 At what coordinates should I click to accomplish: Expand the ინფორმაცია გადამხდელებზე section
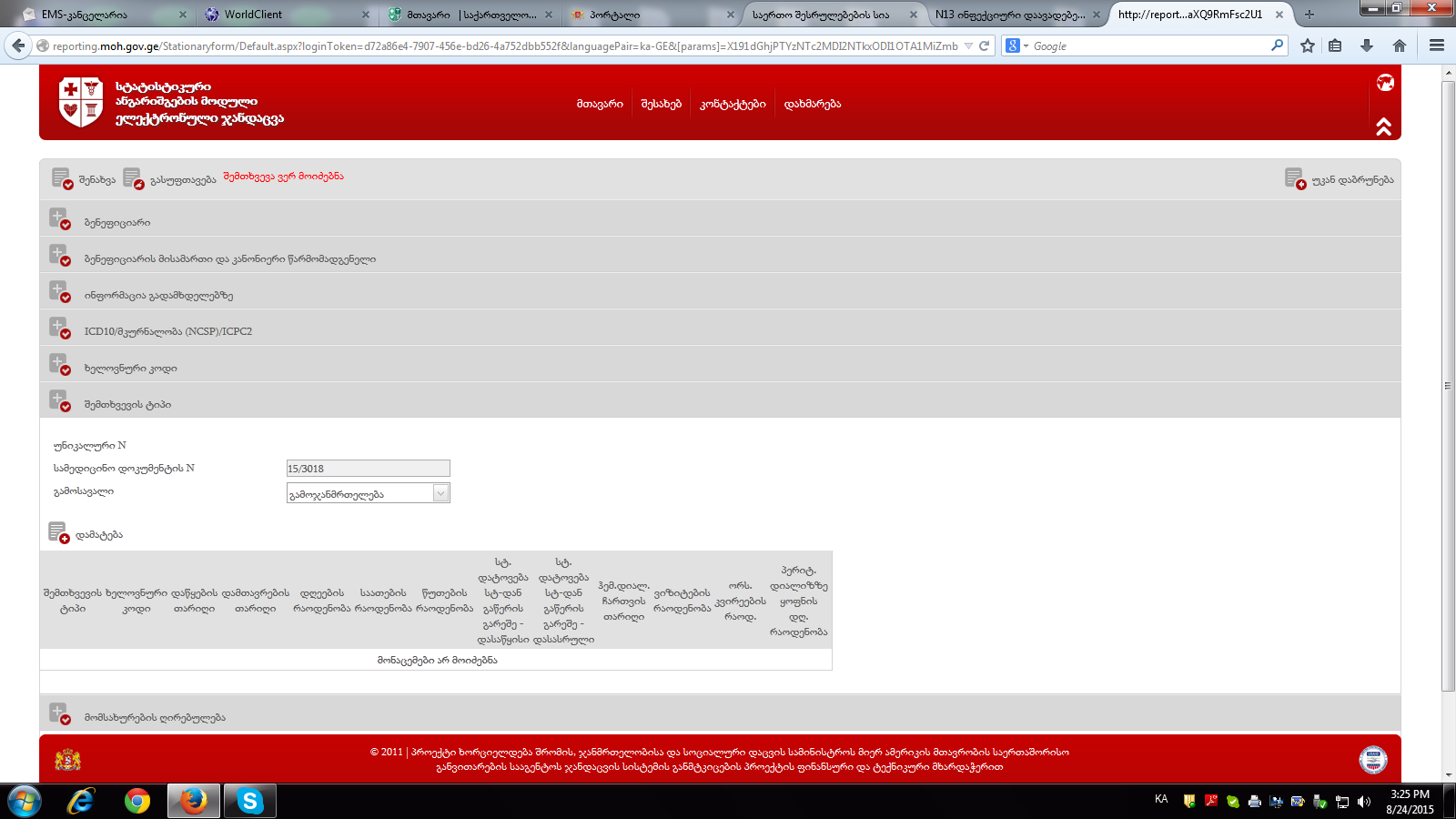[x=59, y=292]
